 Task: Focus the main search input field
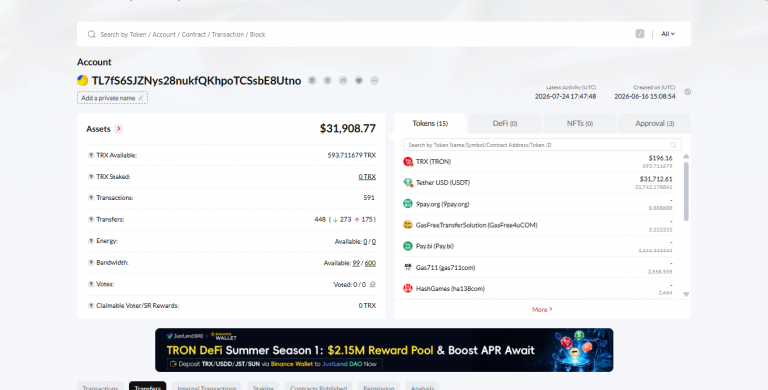[x=365, y=34]
